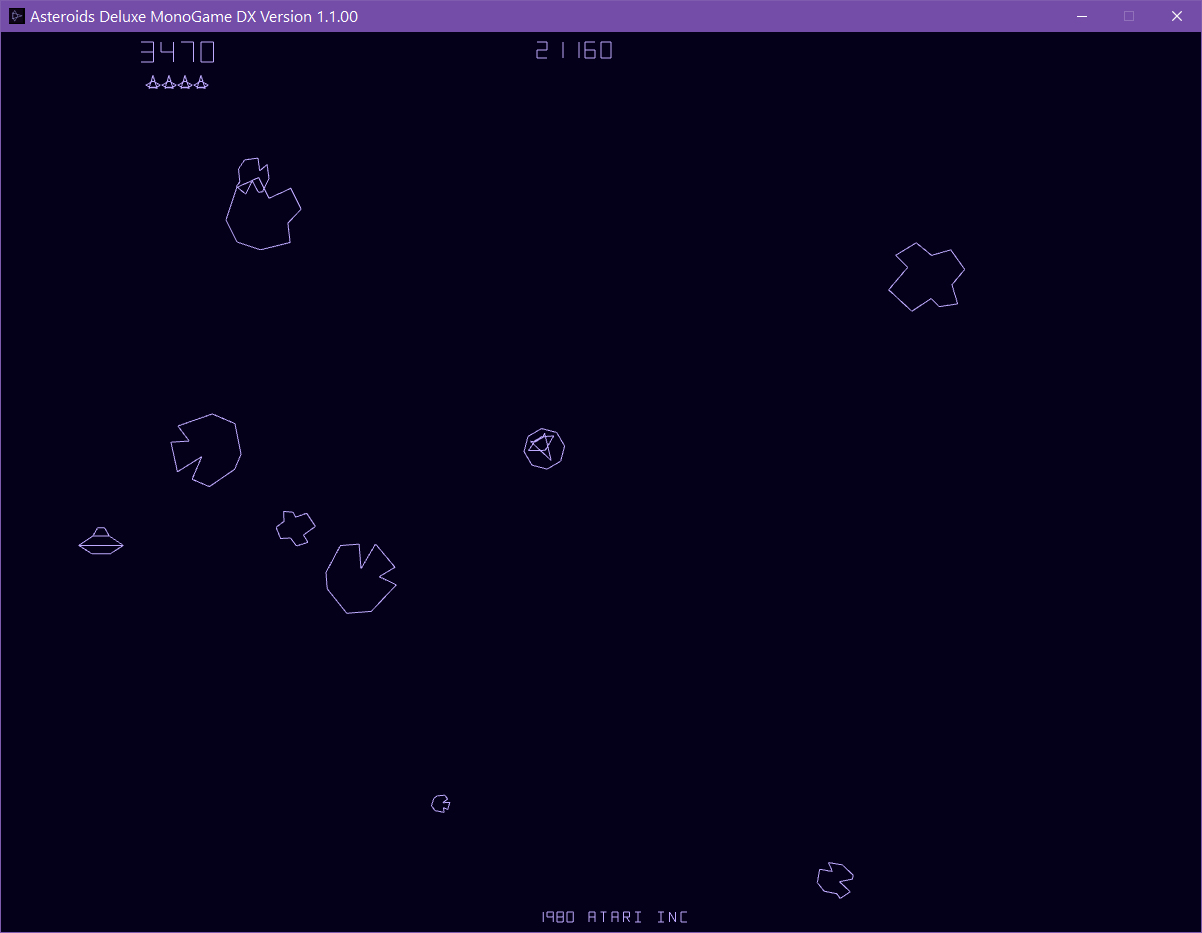
Task: Click the row of remaining lives
Action: point(177,83)
